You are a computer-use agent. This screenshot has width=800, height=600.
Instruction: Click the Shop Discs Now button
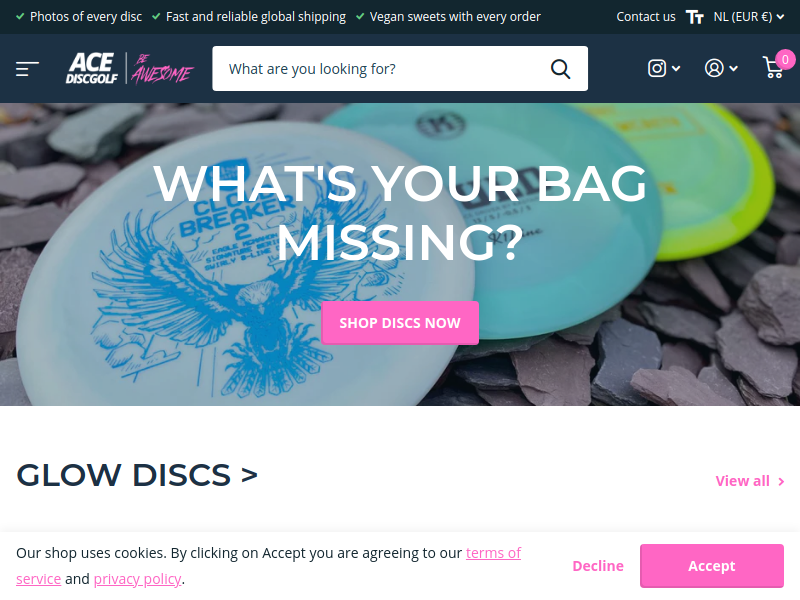[x=400, y=323]
